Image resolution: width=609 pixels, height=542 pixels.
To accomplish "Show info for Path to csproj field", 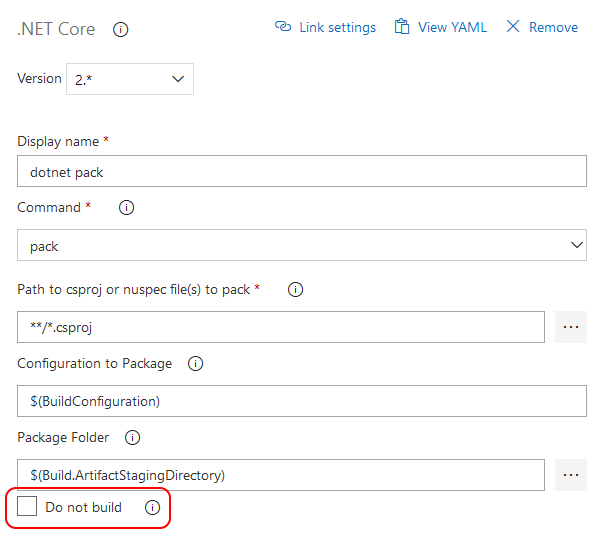I will point(295,290).
